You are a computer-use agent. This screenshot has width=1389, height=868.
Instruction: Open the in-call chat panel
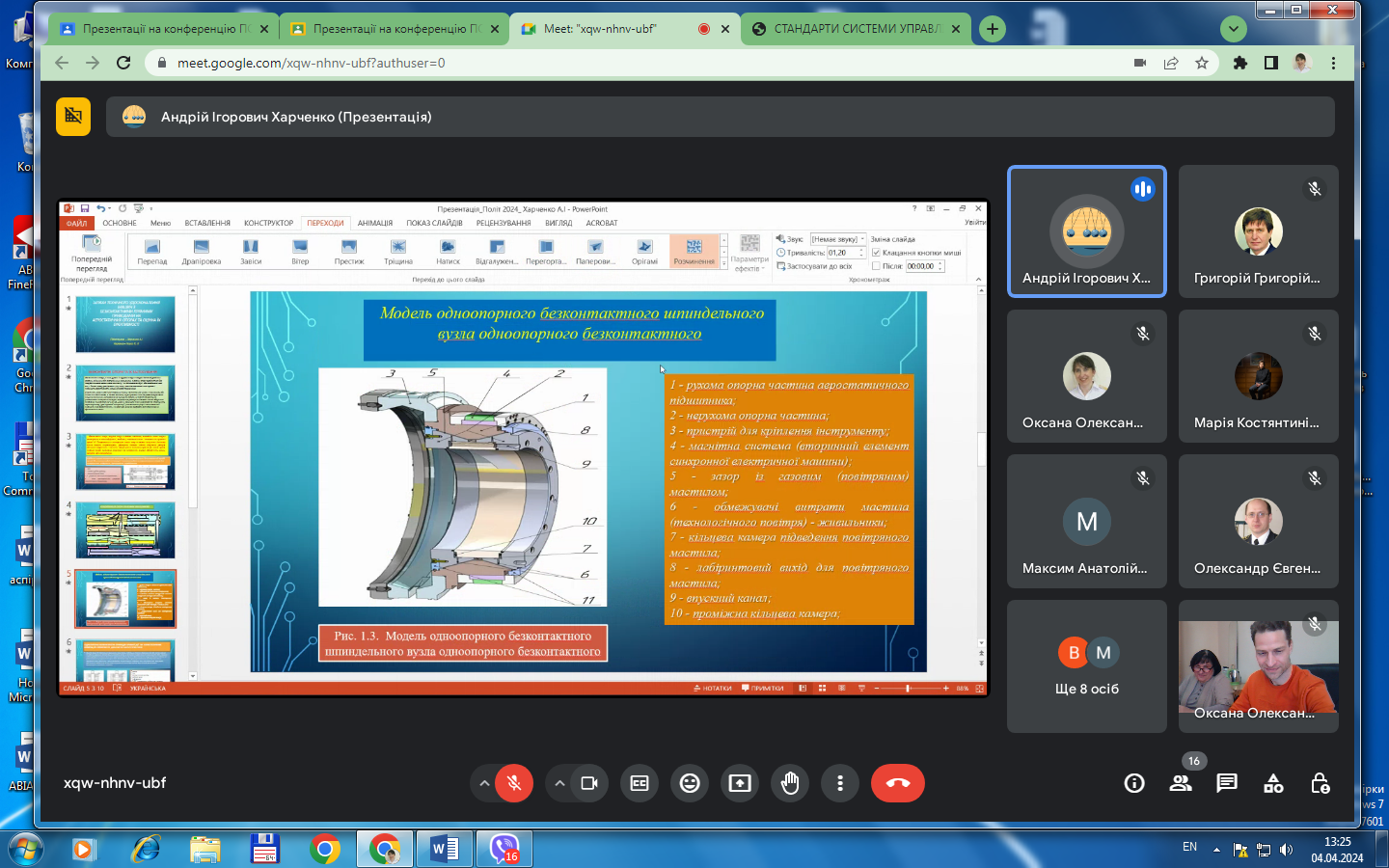click(x=1227, y=783)
